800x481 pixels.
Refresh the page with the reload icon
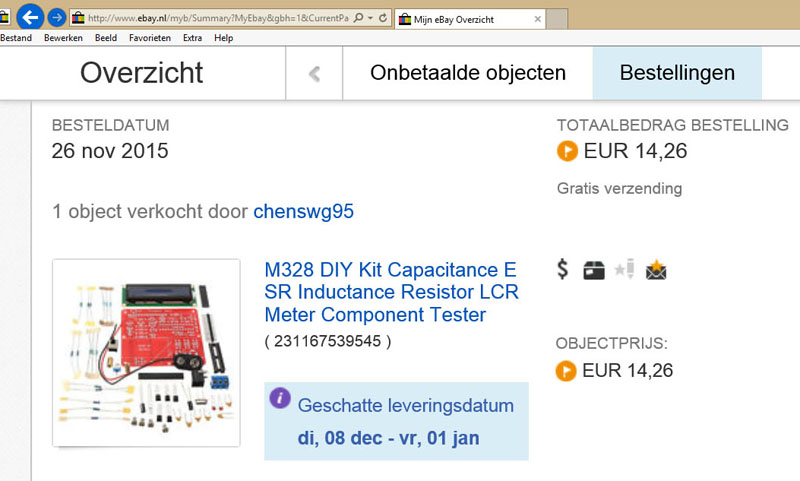[x=383, y=18]
